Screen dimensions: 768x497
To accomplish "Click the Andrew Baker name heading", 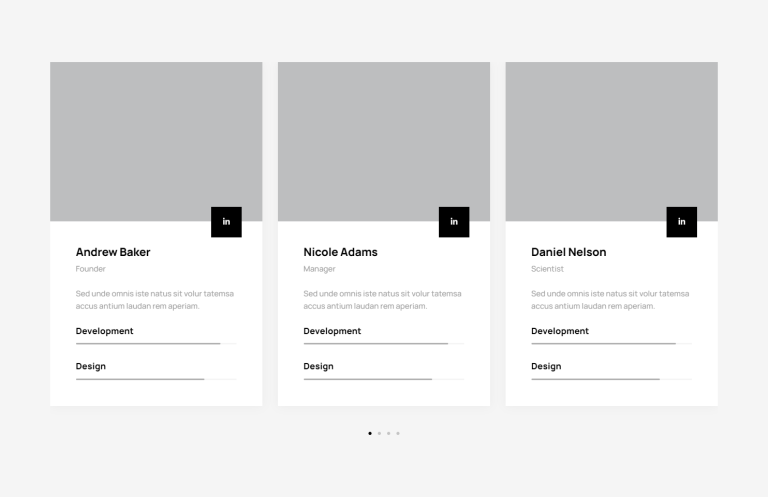I will [x=113, y=252].
